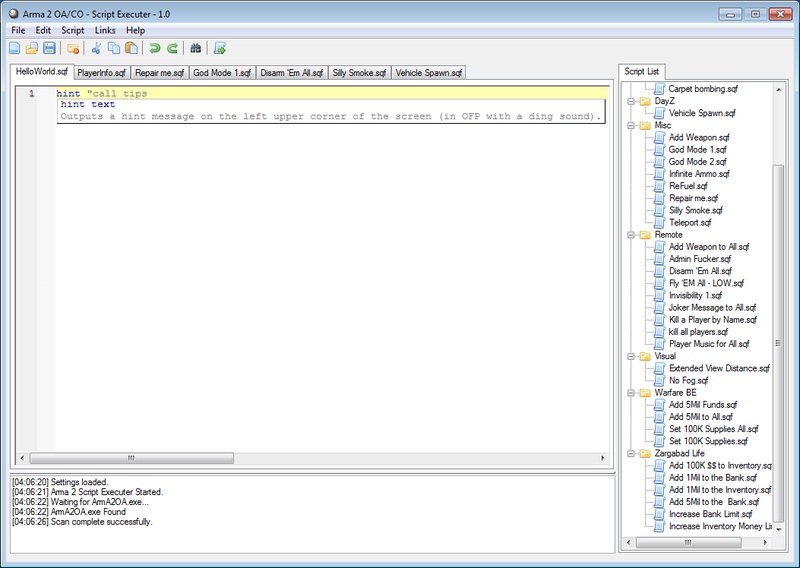Cut selected text with scissors icon
800x568 pixels.
pos(96,48)
